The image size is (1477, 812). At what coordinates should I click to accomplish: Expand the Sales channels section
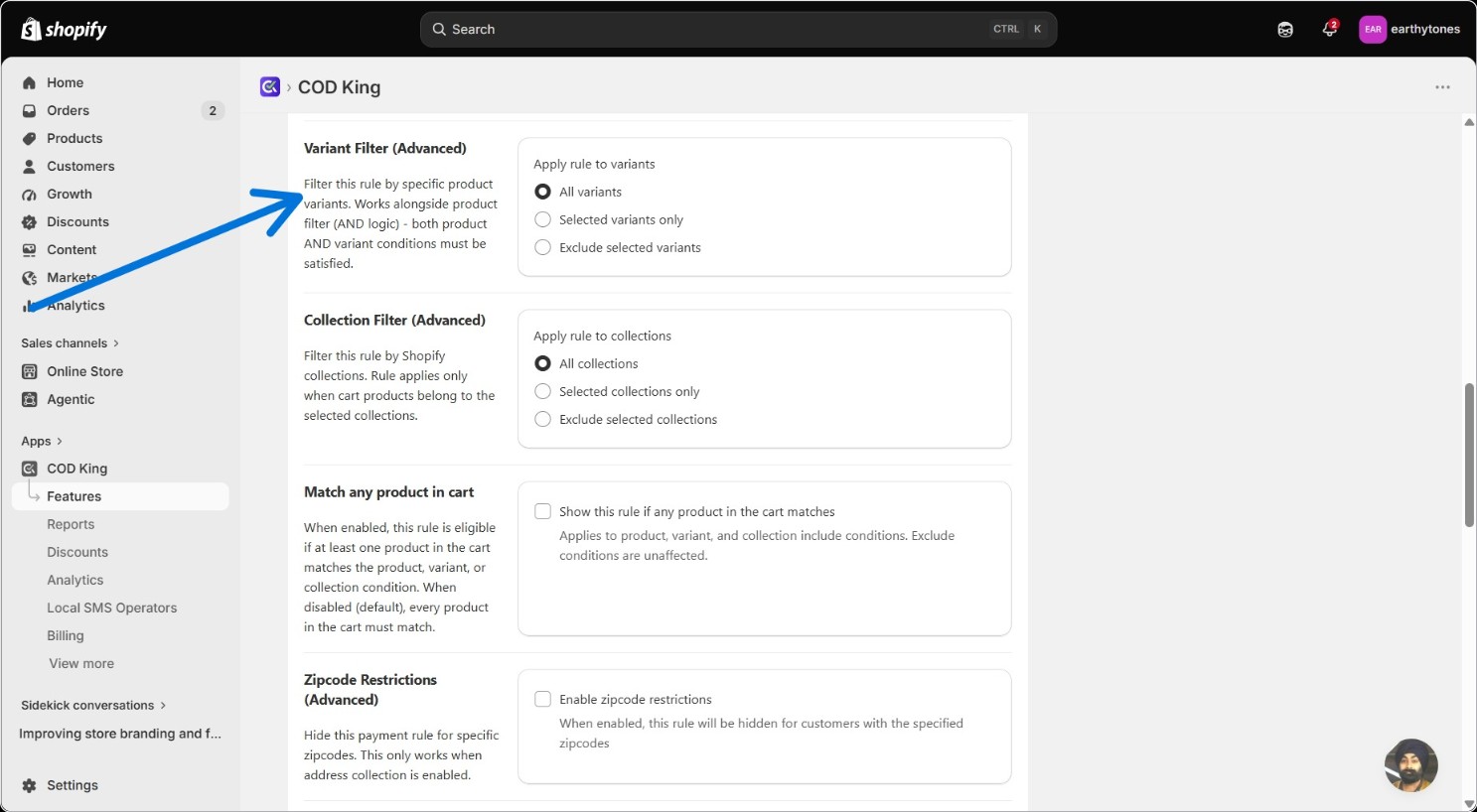click(71, 343)
